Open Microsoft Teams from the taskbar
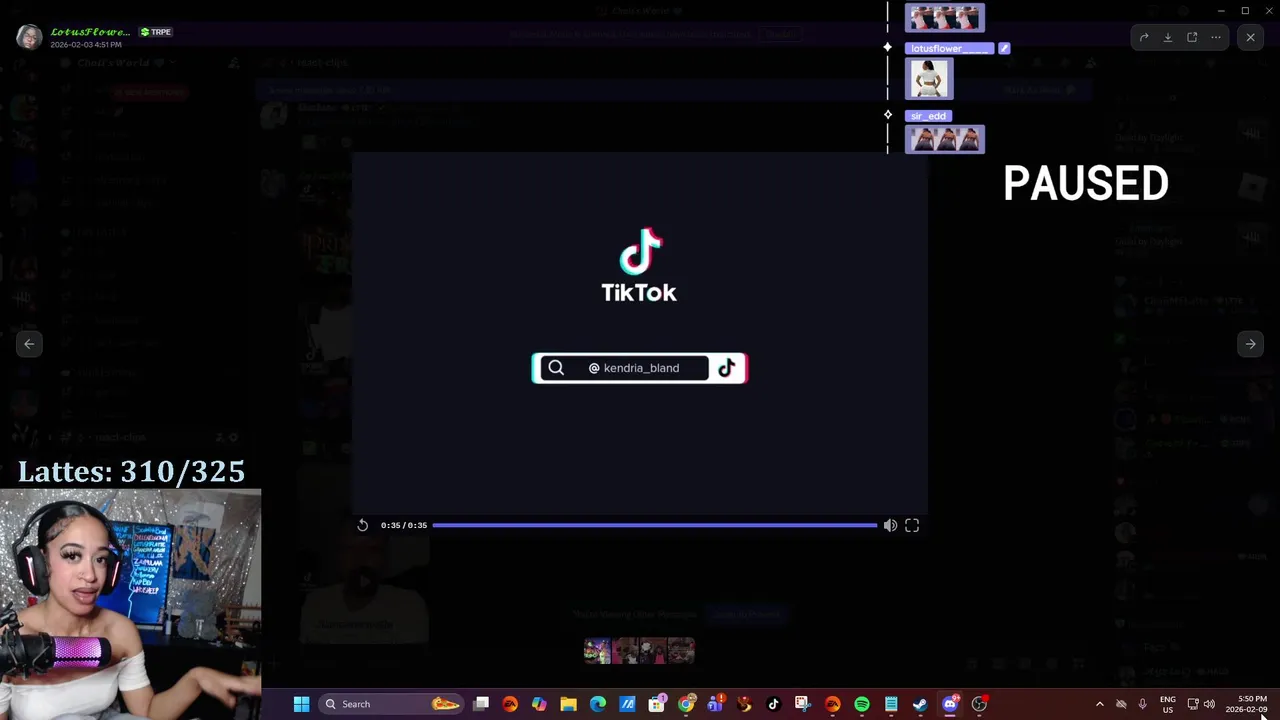 [x=715, y=704]
